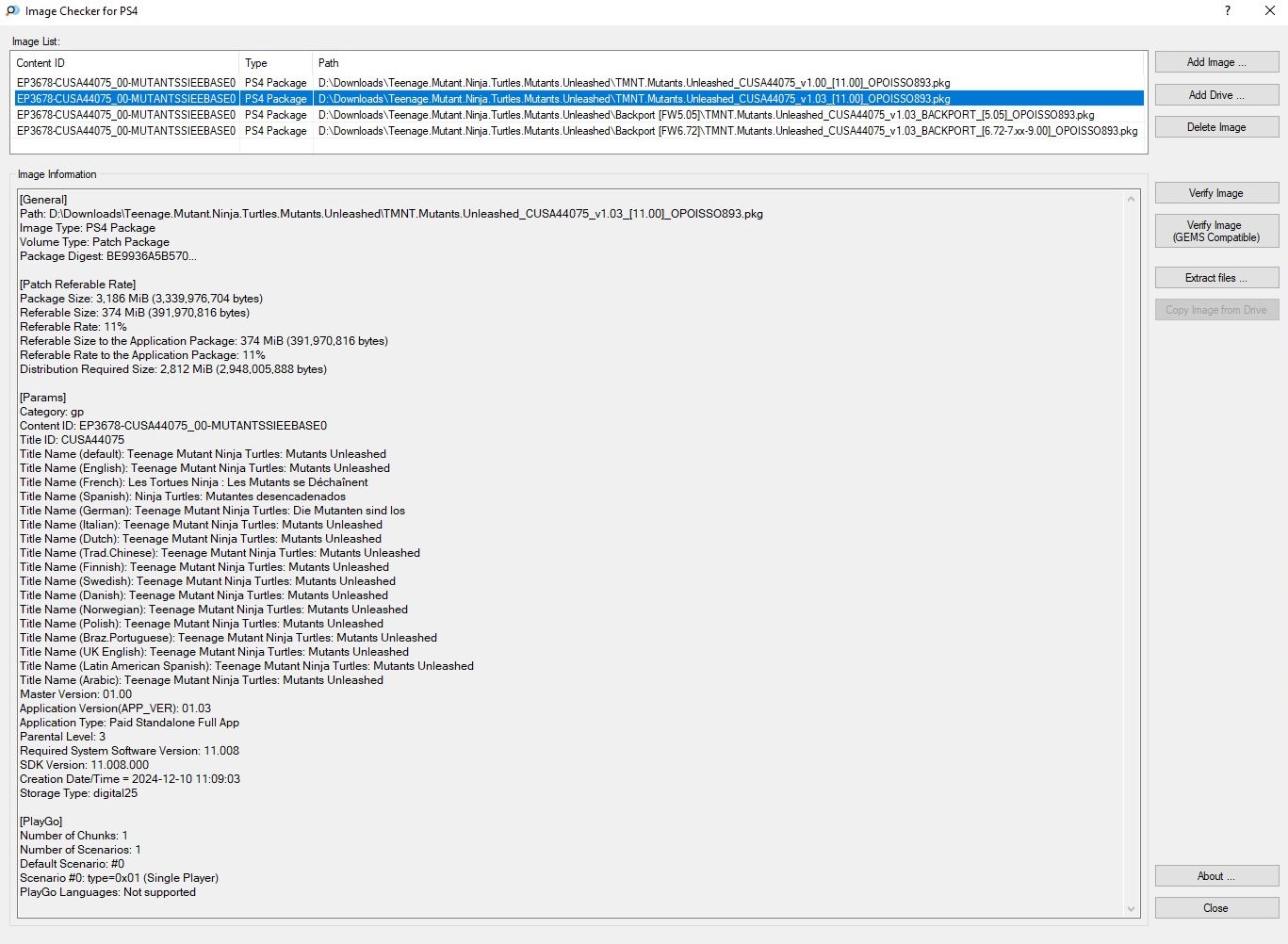
Task: Select the BACKPORT [6.72-7.xx-9.00] package row
Action: point(579,131)
